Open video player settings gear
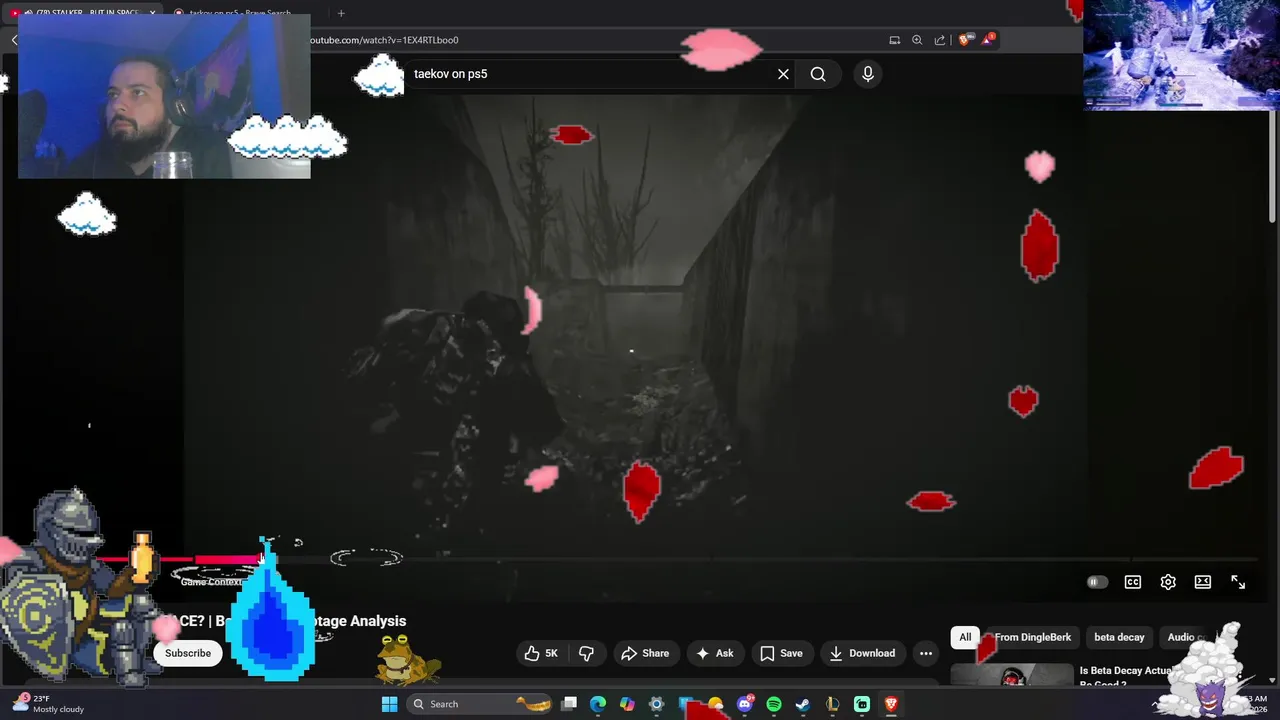The height and width of the screenshot is (720, 1280). coord(1168,582)
